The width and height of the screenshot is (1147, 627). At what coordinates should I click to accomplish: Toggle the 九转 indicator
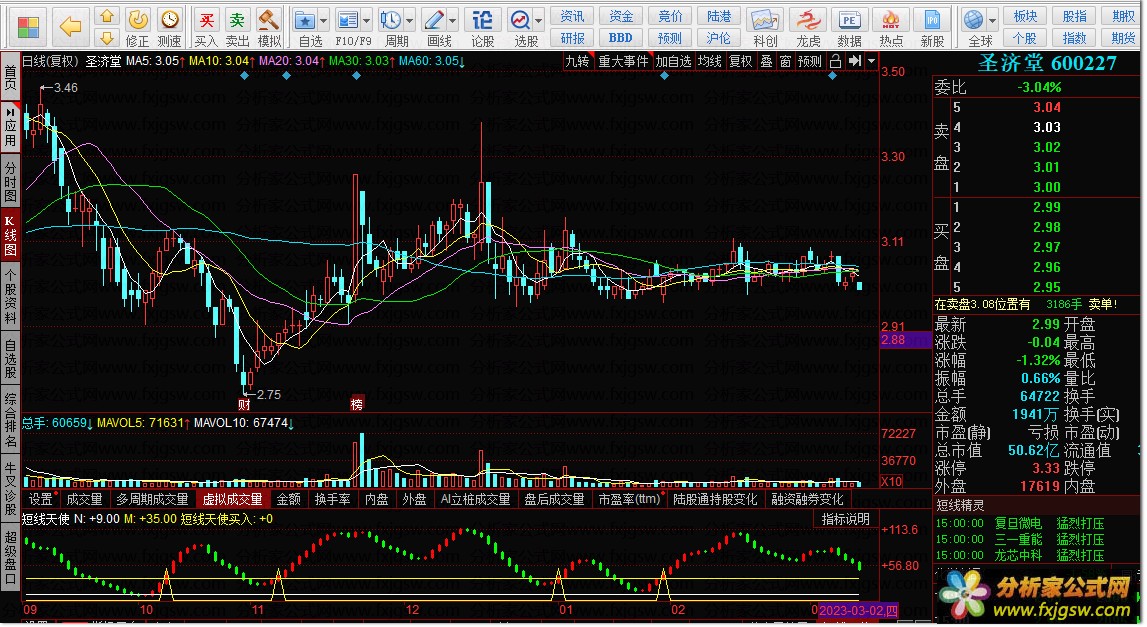577,61
